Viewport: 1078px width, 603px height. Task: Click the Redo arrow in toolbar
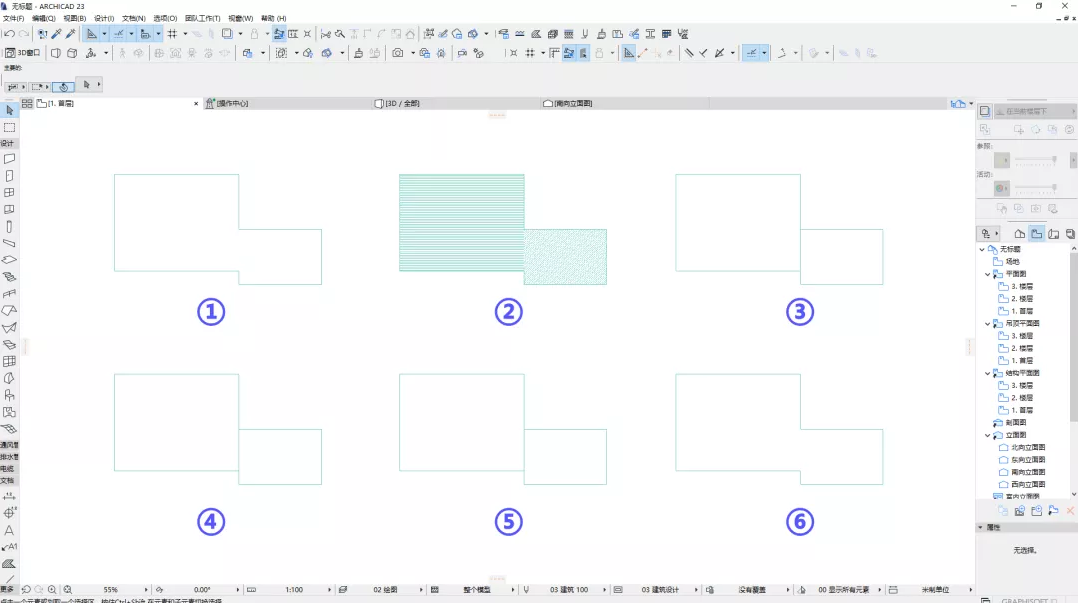(24, 34)
